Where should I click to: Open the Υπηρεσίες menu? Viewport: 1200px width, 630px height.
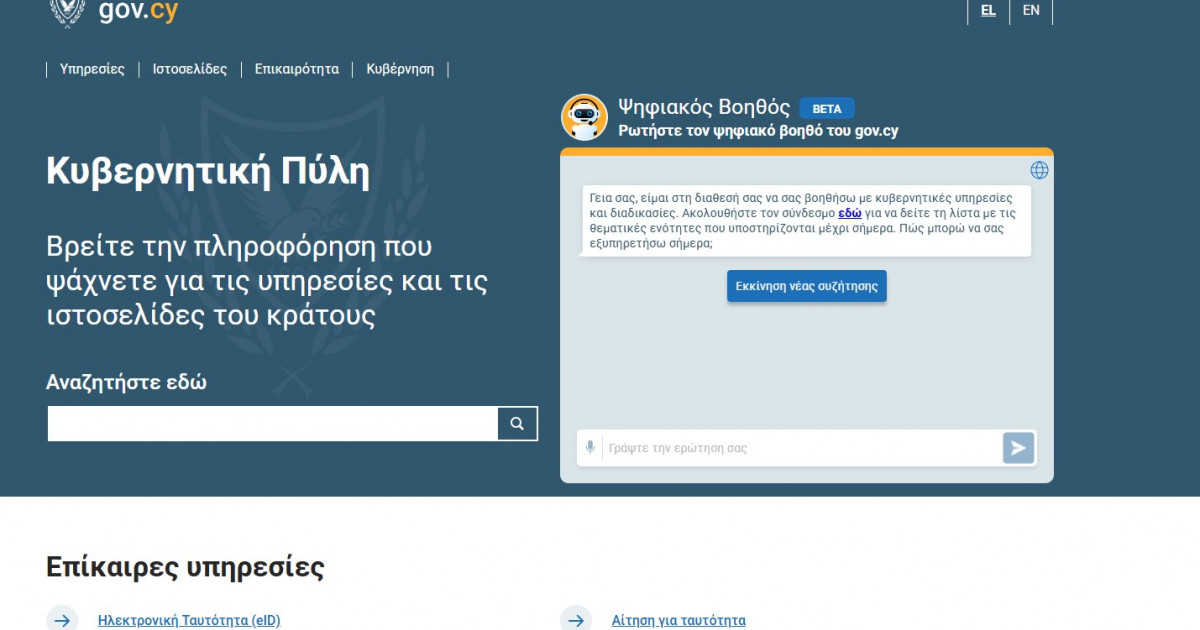click(92, 69)
